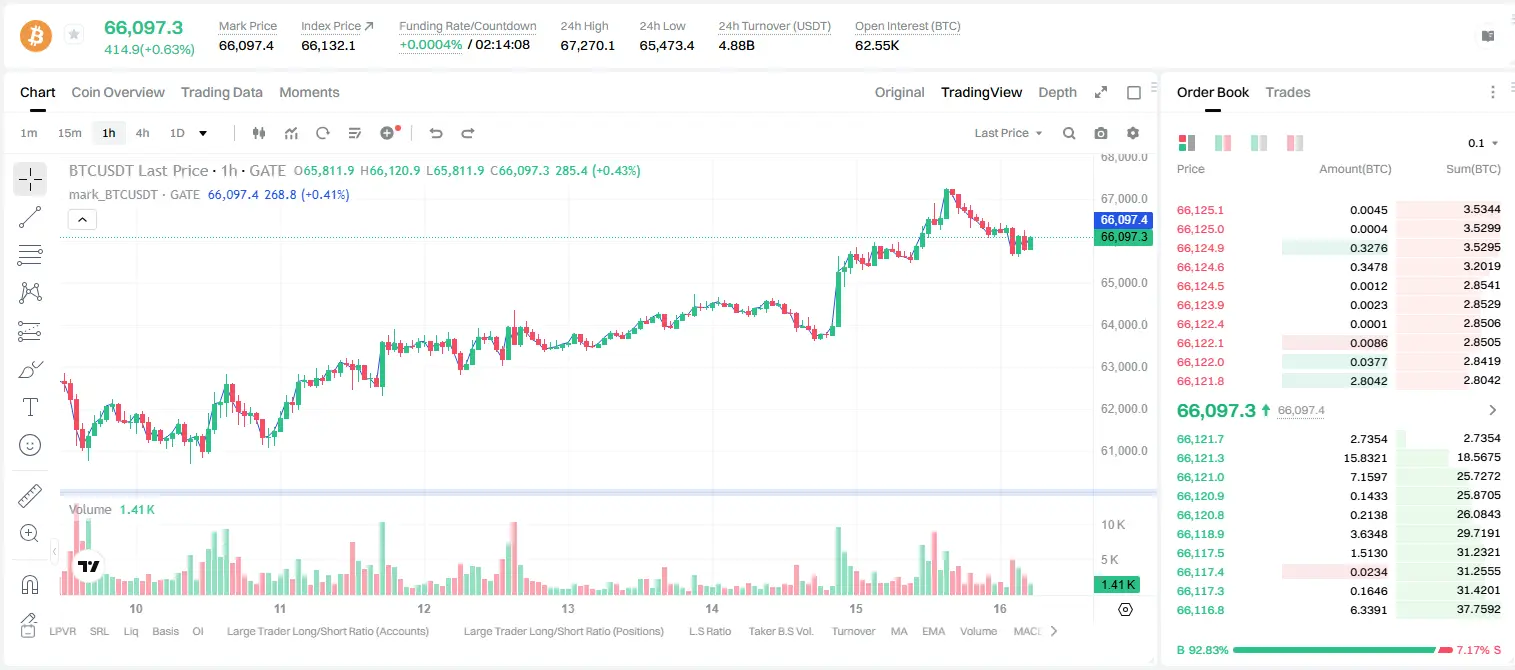Take a chart snapshot with camera icon

[1101, 133]
